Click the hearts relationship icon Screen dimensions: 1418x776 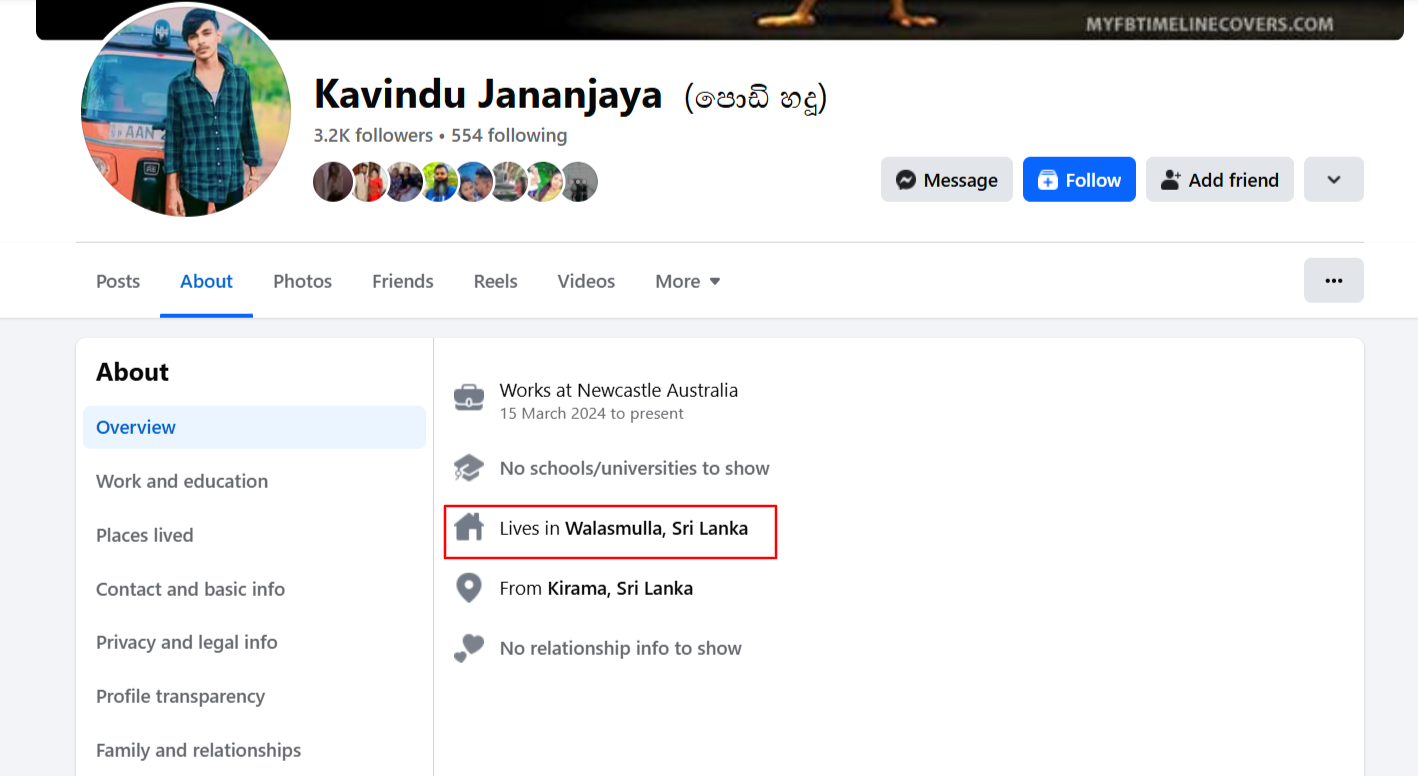[x=469, y=648]
